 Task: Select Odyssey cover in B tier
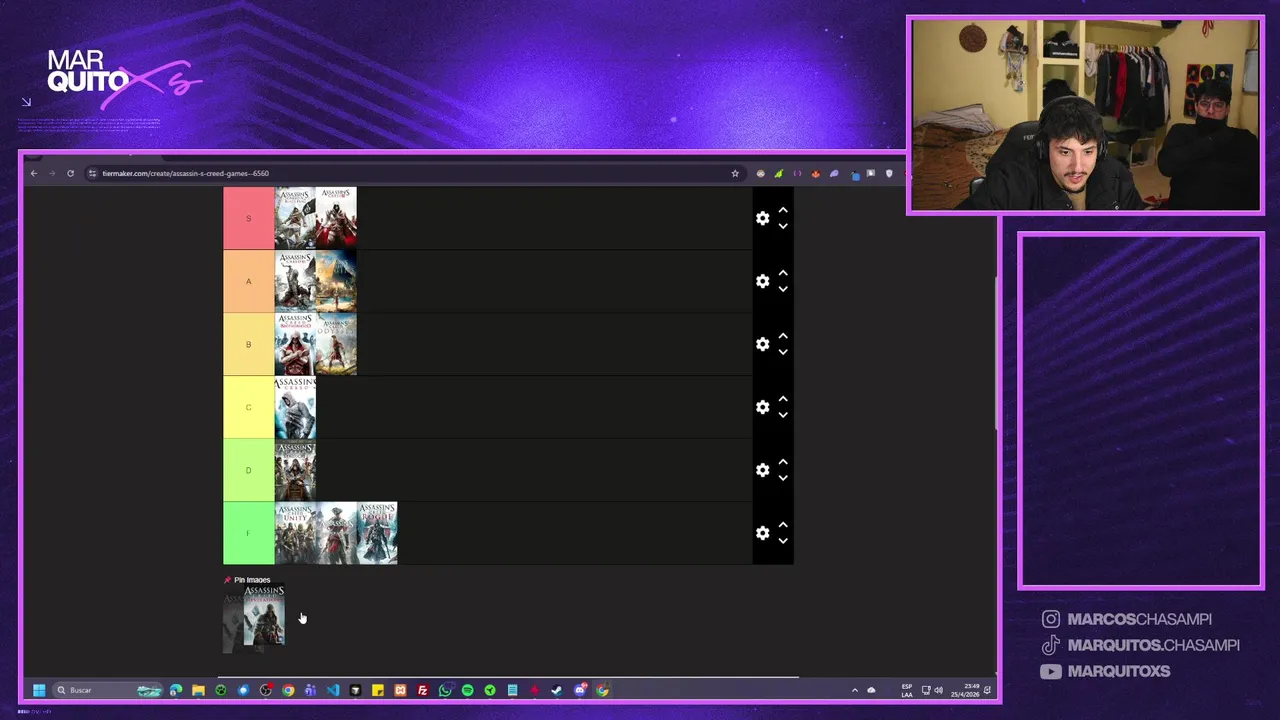click(x=336, y=344)
